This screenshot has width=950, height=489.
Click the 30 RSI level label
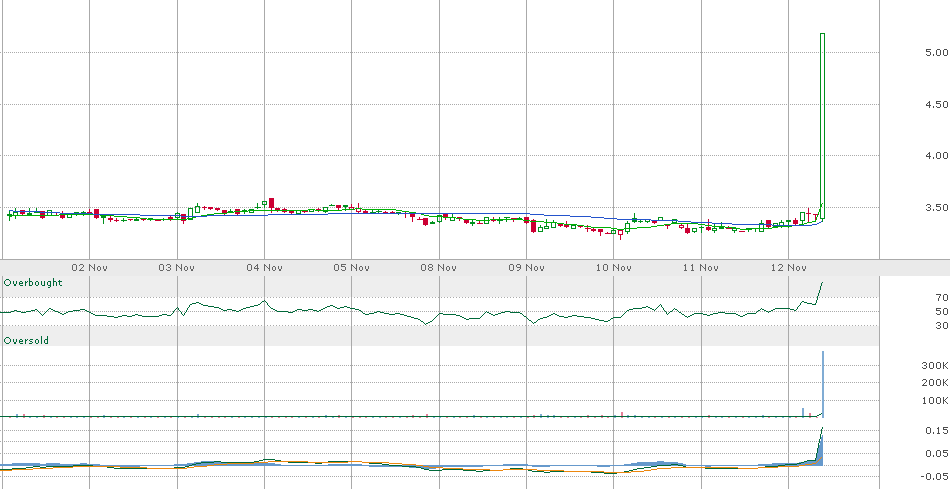(x=942, y=325)
